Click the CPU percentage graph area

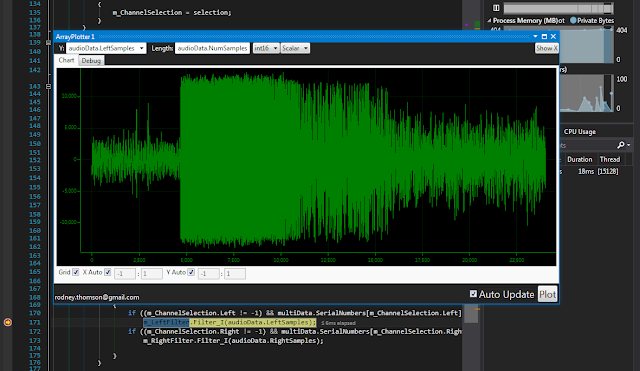(587, 93)
